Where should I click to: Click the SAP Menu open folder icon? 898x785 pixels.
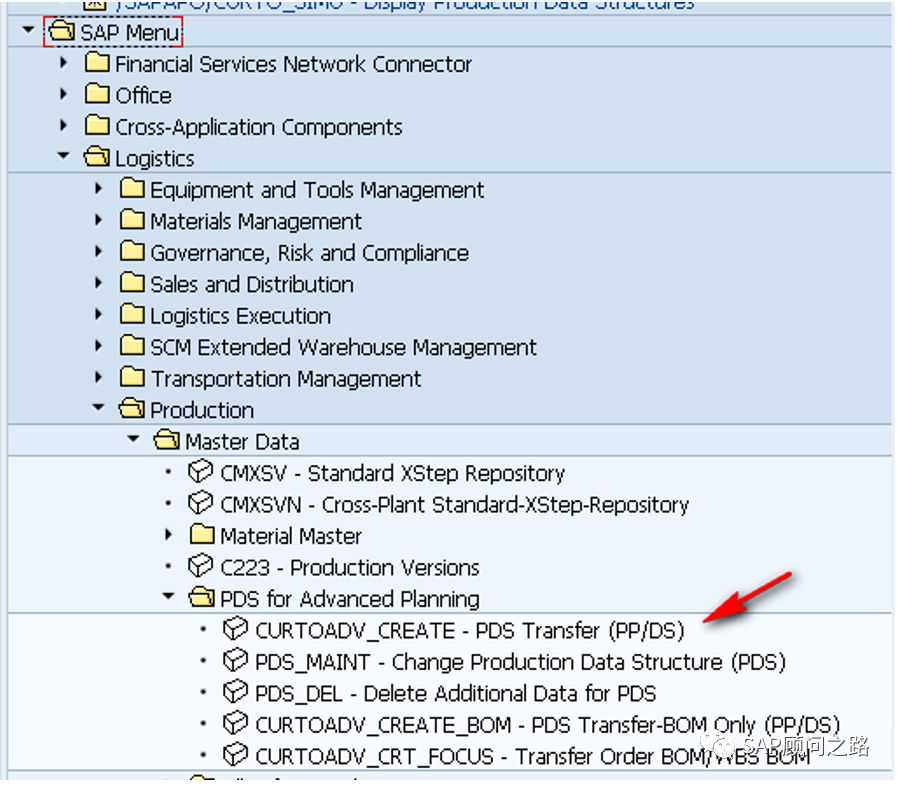[x=62, y=32]
